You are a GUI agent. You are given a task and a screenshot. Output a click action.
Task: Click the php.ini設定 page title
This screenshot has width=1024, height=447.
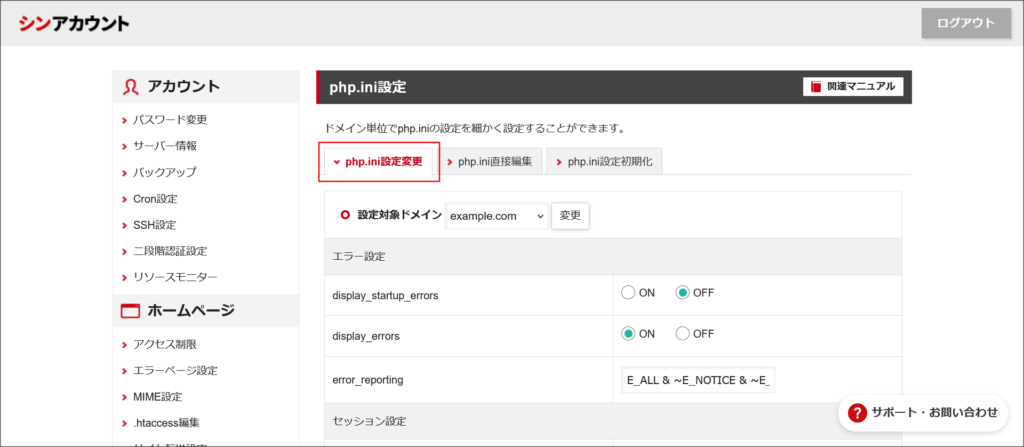(x=368, y=87)
